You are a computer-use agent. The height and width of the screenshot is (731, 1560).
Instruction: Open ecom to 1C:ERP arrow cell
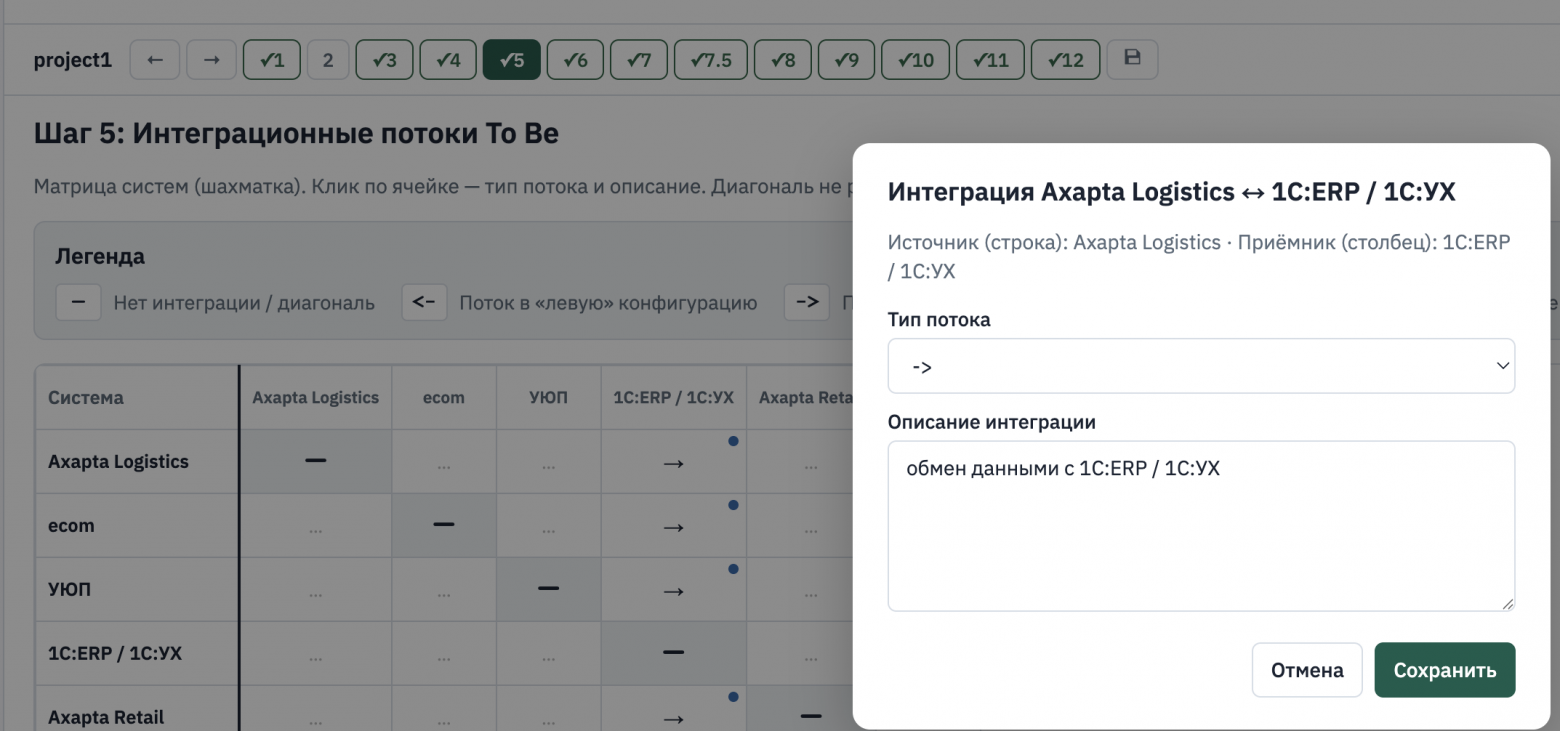[673, 526]
